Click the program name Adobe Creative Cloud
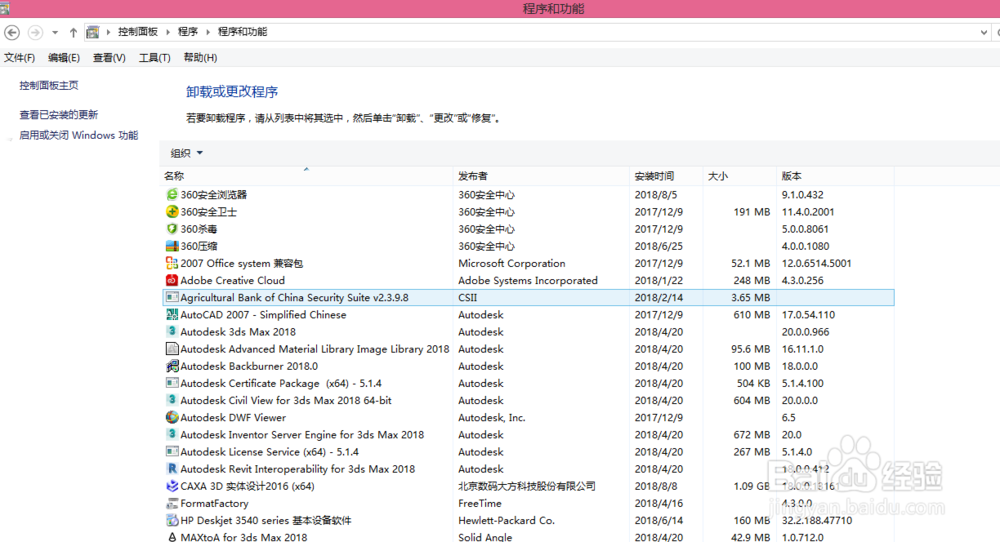This screenshot has width=1000, height=542. tap(232, 281)
